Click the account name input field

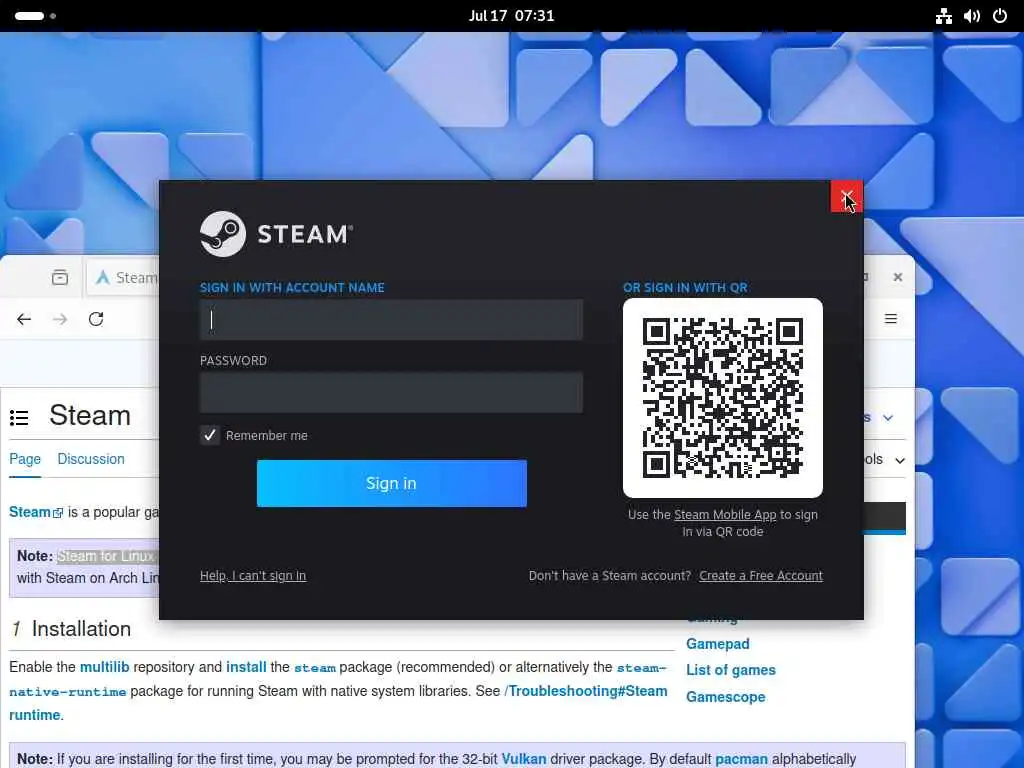(x=391, y=320)
